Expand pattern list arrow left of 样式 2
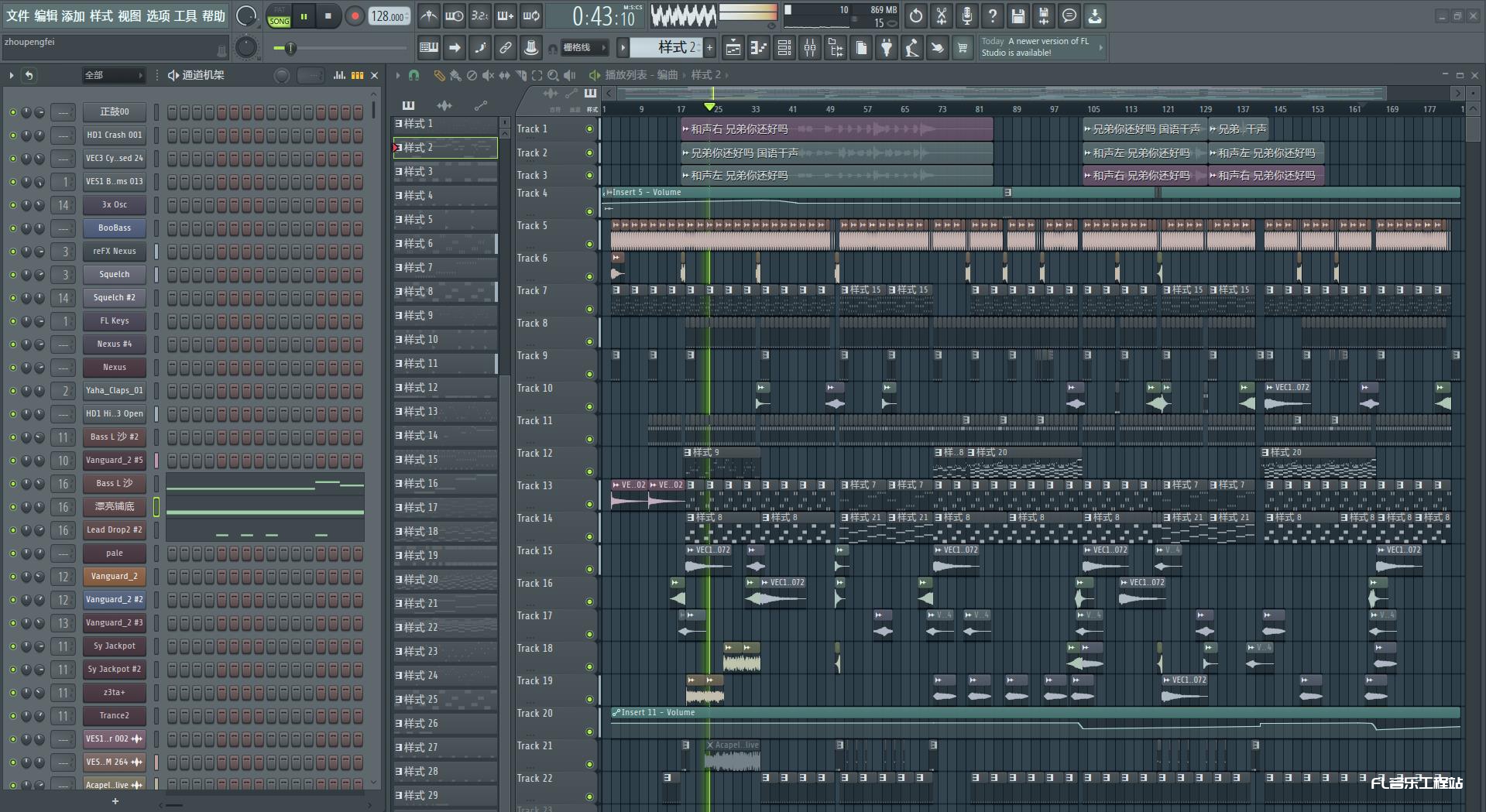The height and width of the screenshot is (812, 1486). pos(623,48)
